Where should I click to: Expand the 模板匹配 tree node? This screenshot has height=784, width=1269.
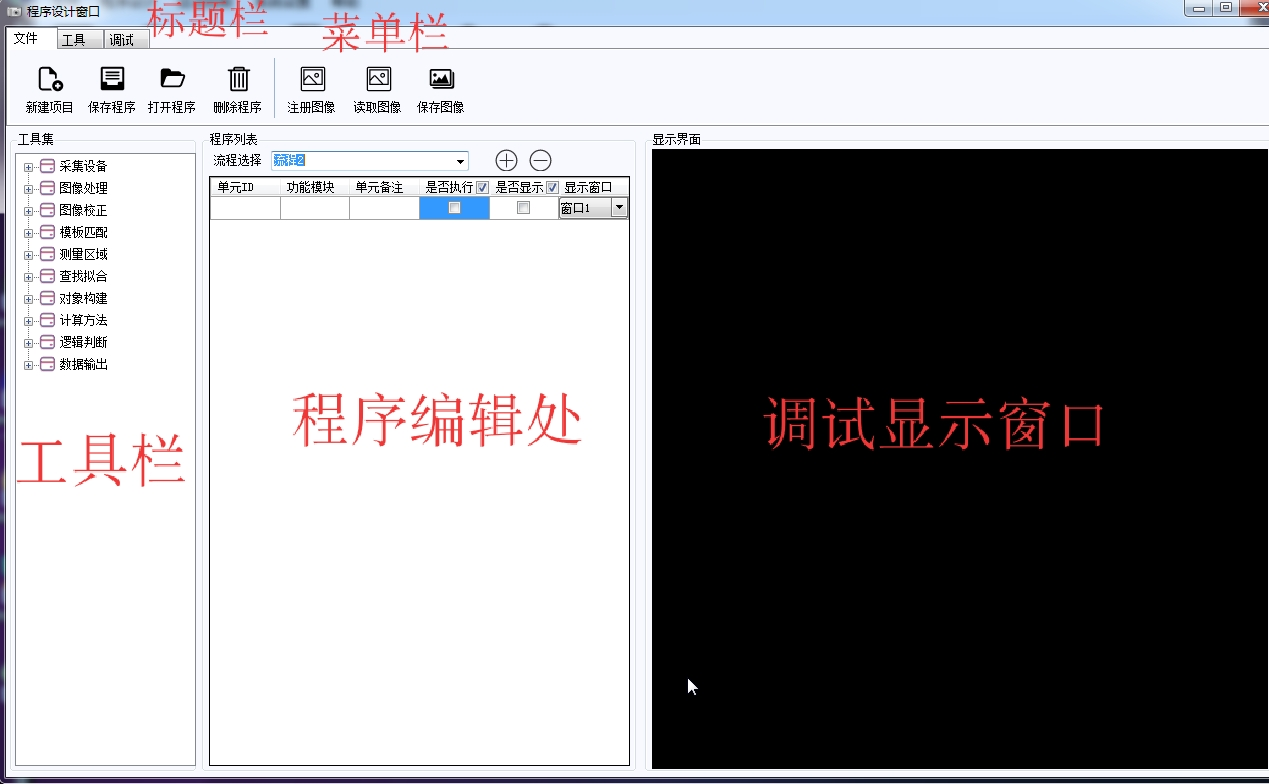[x=28, y=233]
